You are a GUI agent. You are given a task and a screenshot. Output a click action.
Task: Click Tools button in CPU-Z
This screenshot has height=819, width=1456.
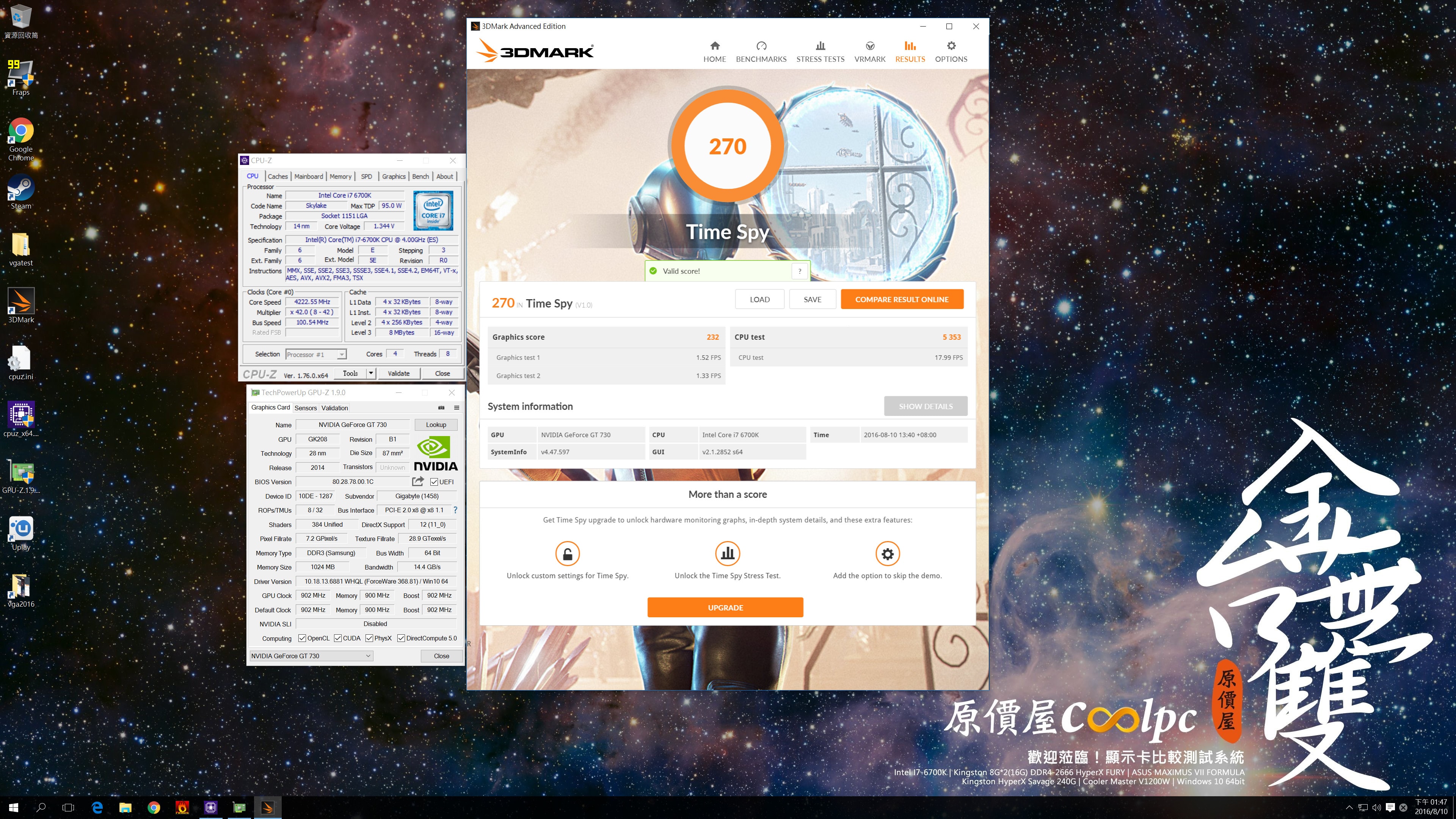[350, 373]
